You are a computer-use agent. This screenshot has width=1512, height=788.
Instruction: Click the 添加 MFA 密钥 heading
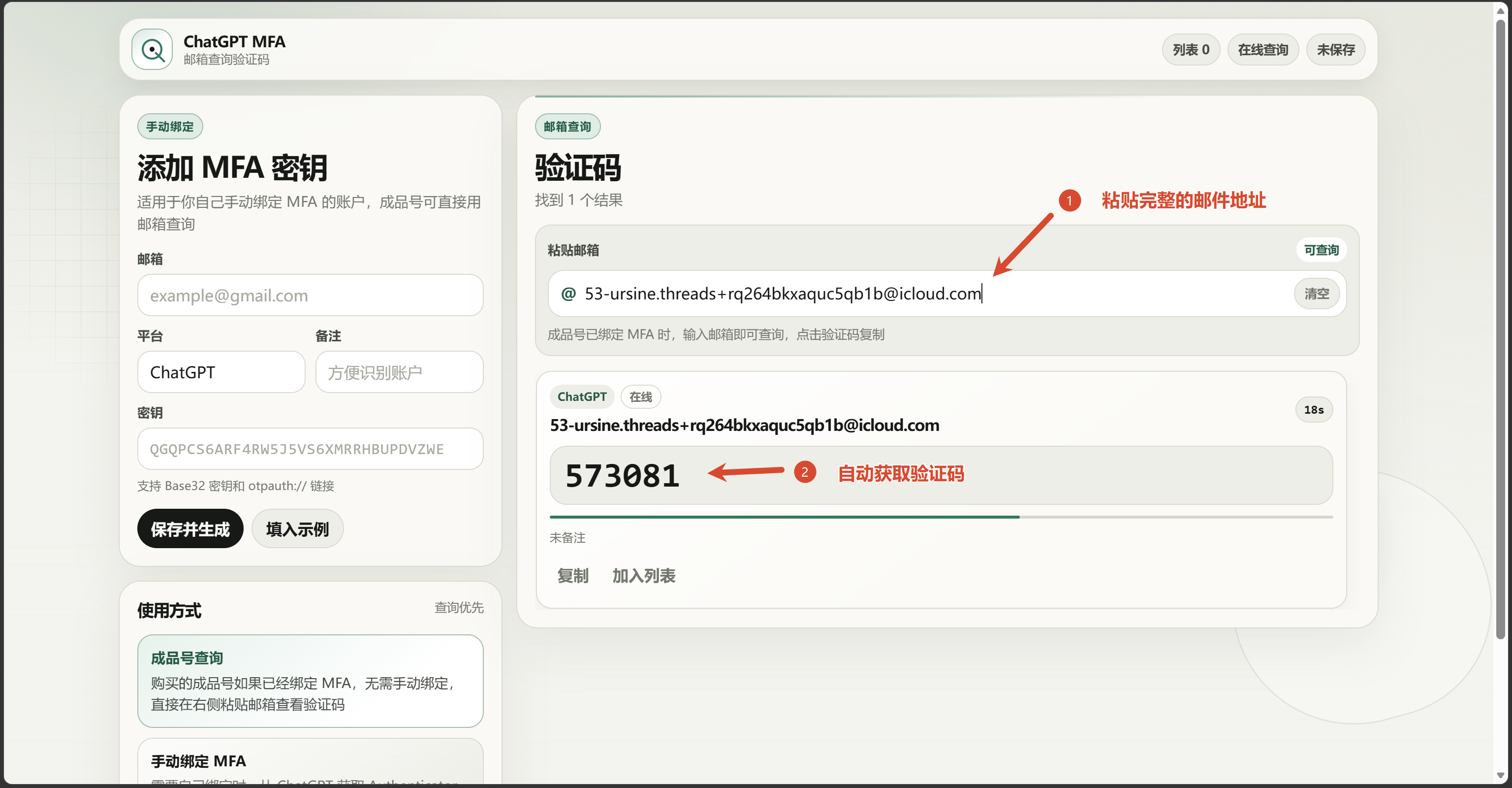pyautogui.click(x=232, y=168)
